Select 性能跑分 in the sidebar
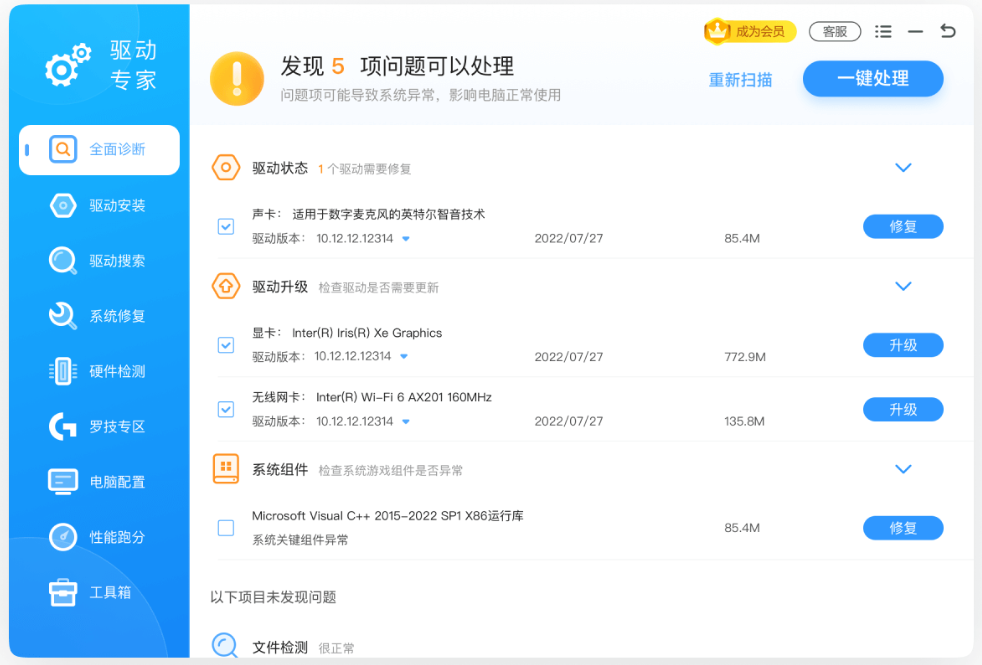This screenshot has height=665, width=982. 100,537
